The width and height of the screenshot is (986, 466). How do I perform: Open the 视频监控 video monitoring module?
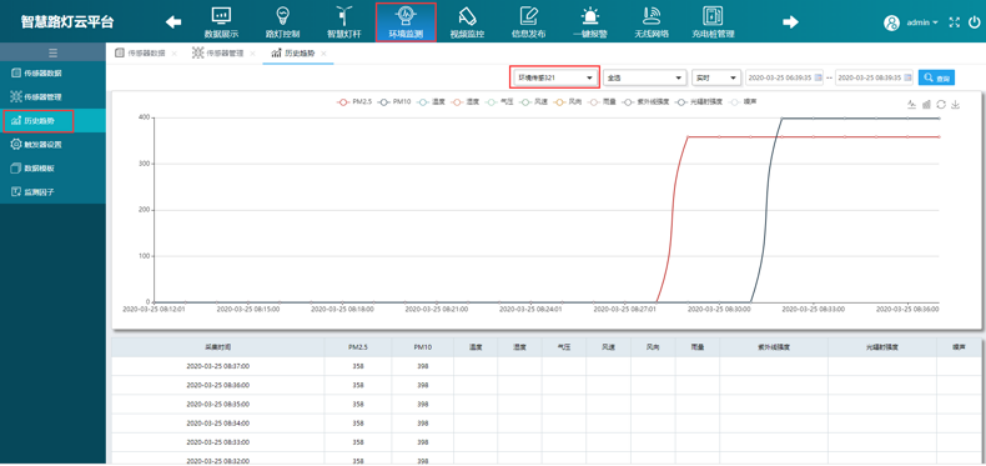click(x=466, y=21)
